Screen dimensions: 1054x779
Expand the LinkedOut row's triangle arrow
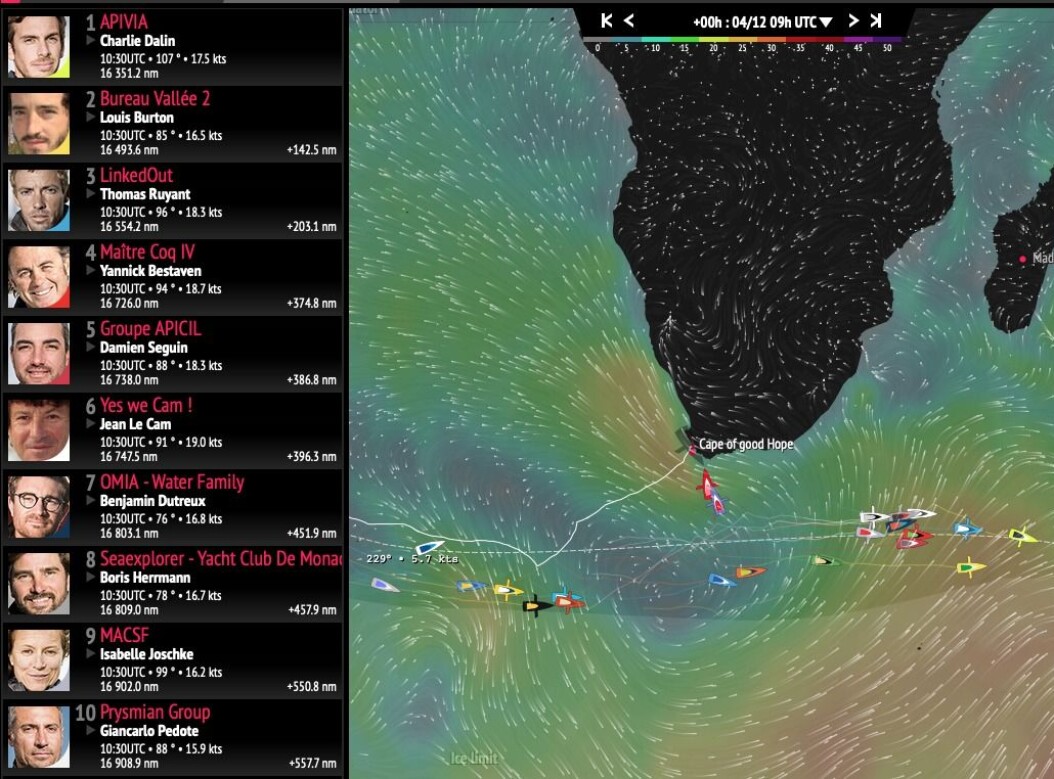91,194
